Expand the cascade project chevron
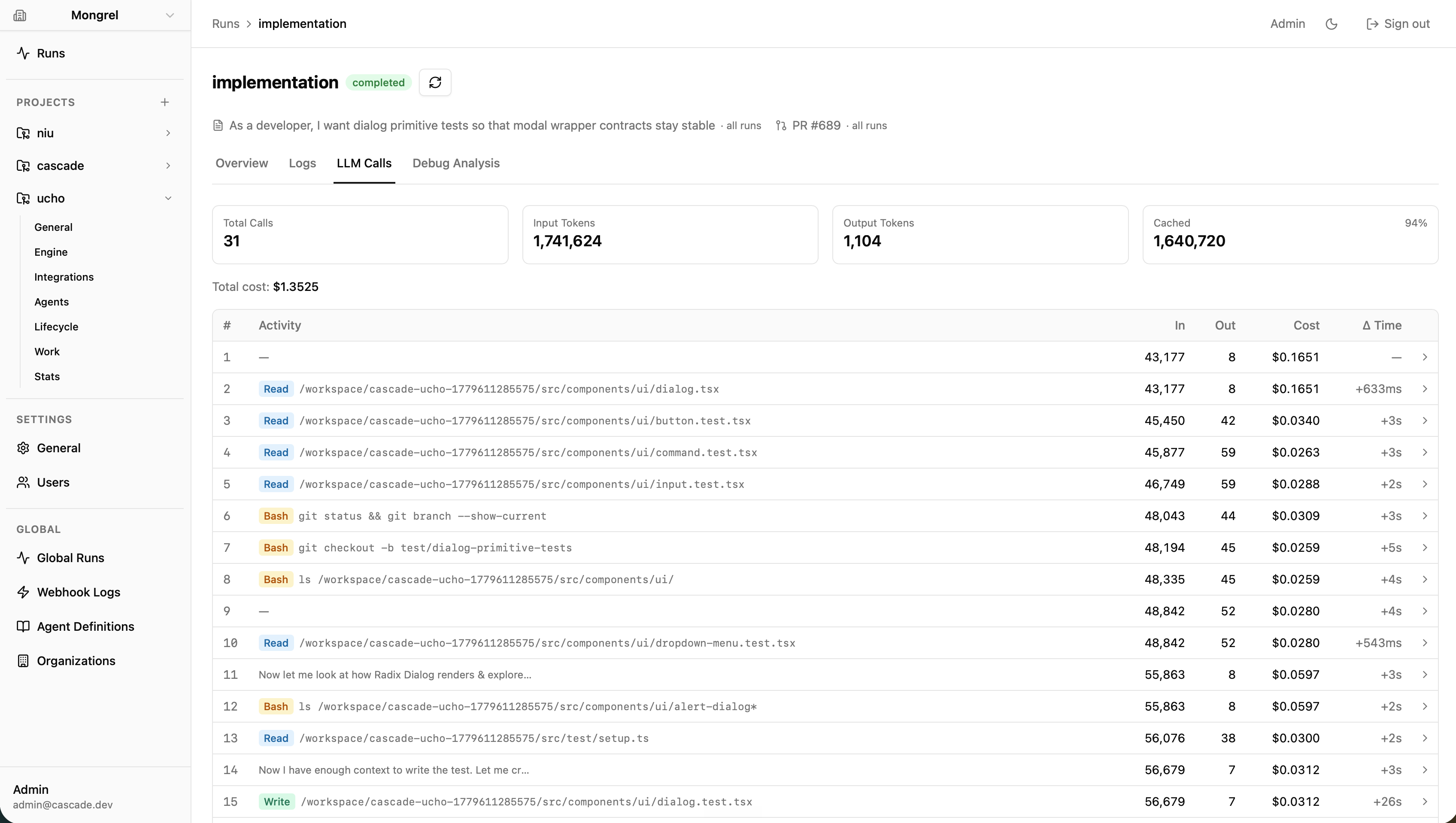 click(x=168, y=166)
